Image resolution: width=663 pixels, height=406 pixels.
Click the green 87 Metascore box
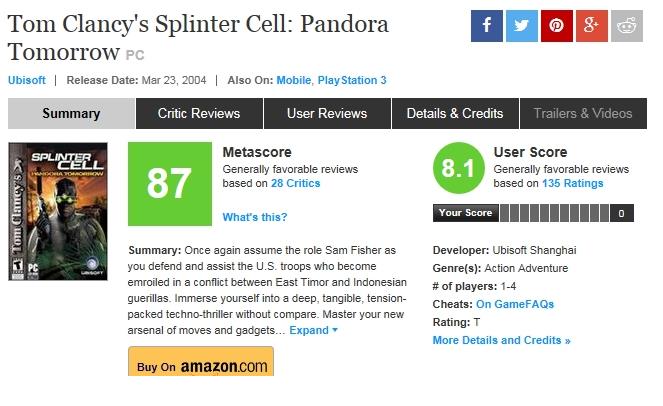tap(170, 184)
